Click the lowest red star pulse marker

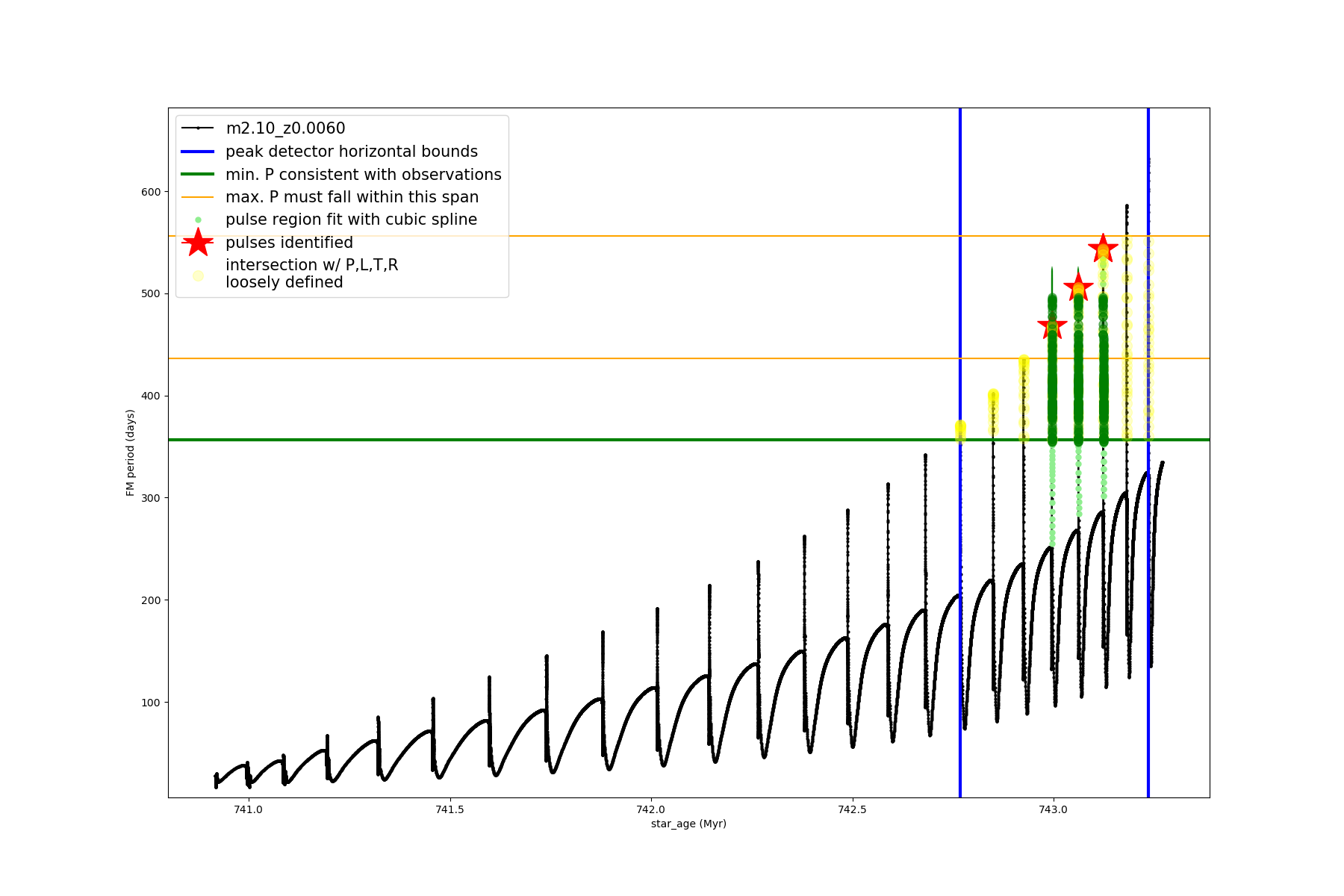click(x=1052, y=326)
